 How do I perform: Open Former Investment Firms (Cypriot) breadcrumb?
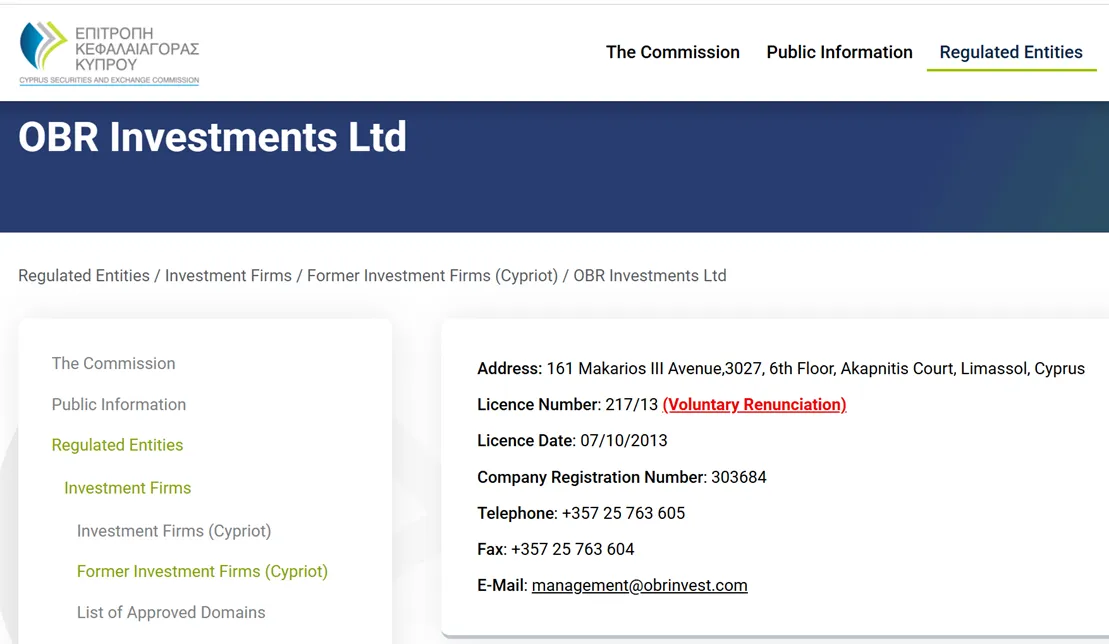432,276
